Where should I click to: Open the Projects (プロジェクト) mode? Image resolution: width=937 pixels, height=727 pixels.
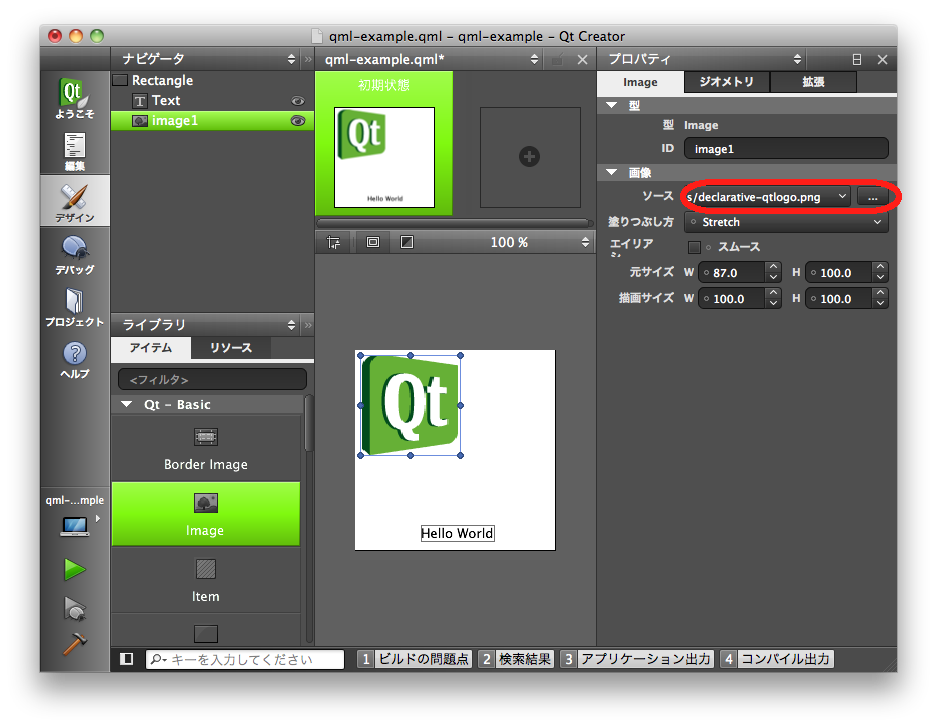pyautogui.click(x=75, y=306)
